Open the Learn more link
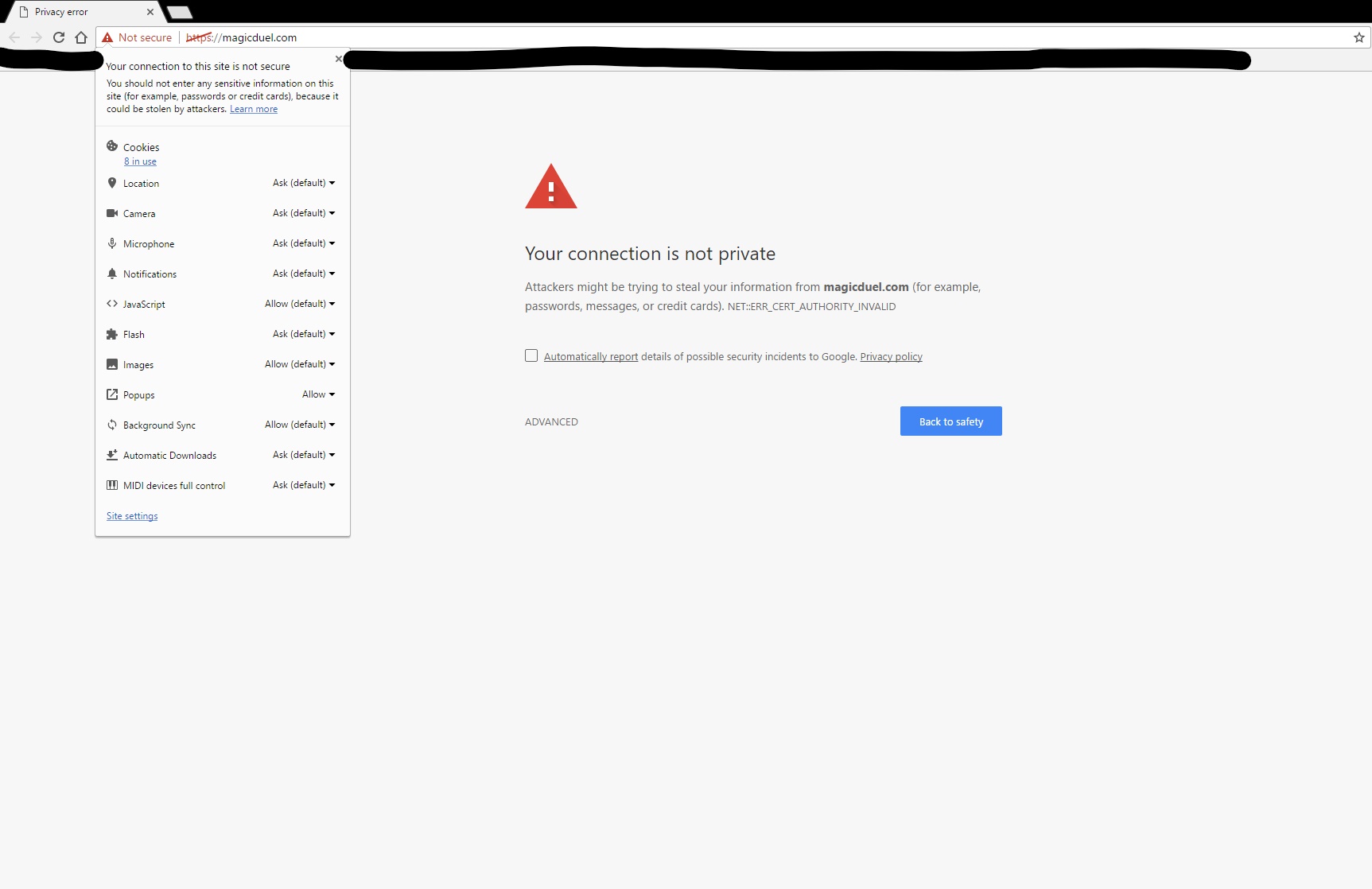Viewport: 1372px width, 889px height. (254, 109)
